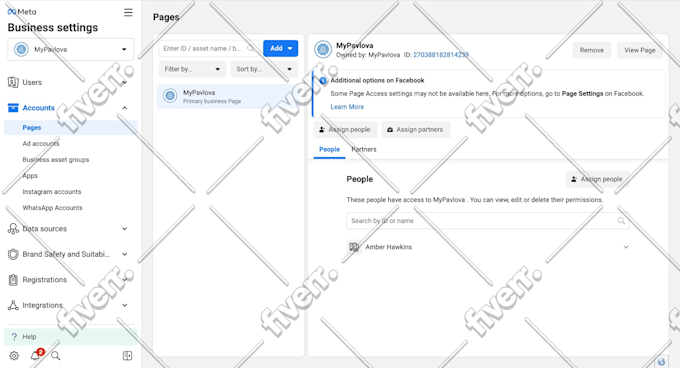Click the View Page button

click(640, 50)
